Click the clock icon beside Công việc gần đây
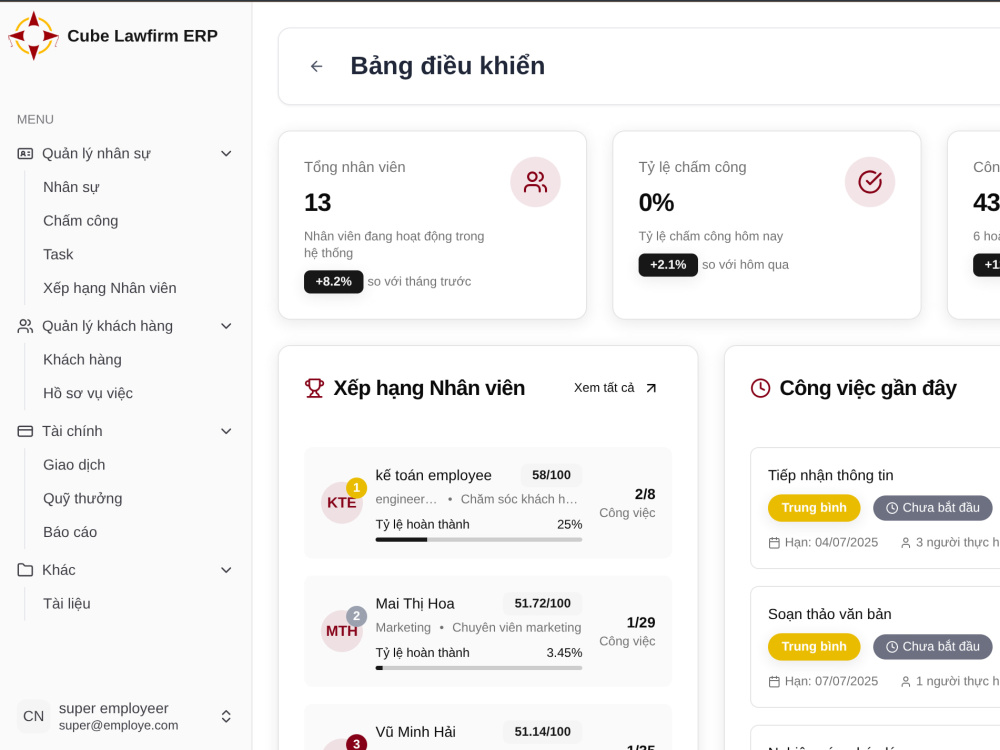Viewport: 1000px width, 750px height. coord(760,388)
